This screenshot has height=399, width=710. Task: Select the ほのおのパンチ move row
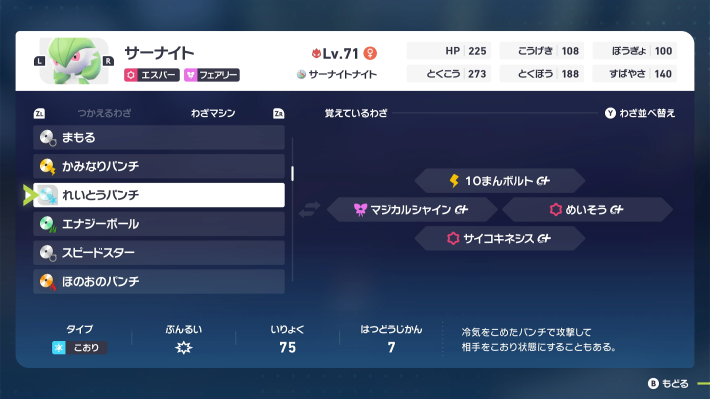(159, 281)
